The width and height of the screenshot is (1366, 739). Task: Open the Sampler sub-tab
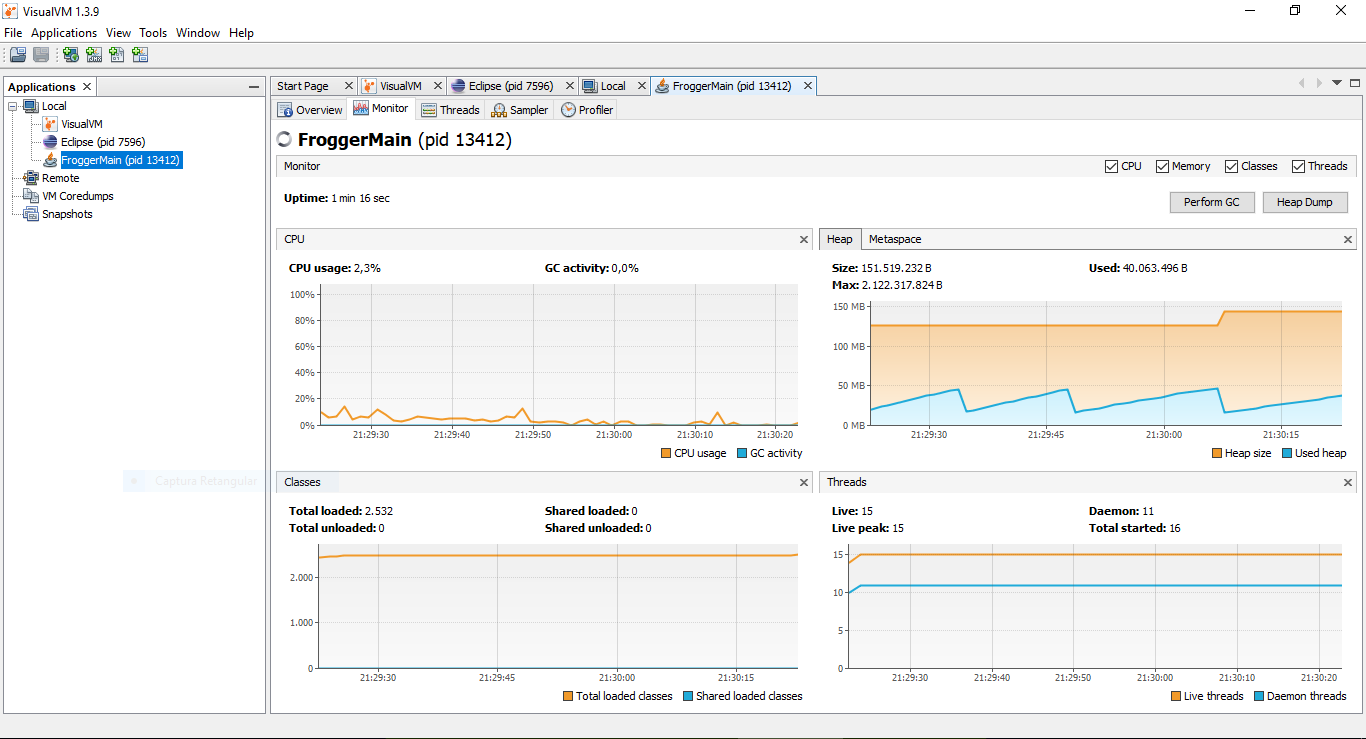pyautogui.click(x=521, y=110)
